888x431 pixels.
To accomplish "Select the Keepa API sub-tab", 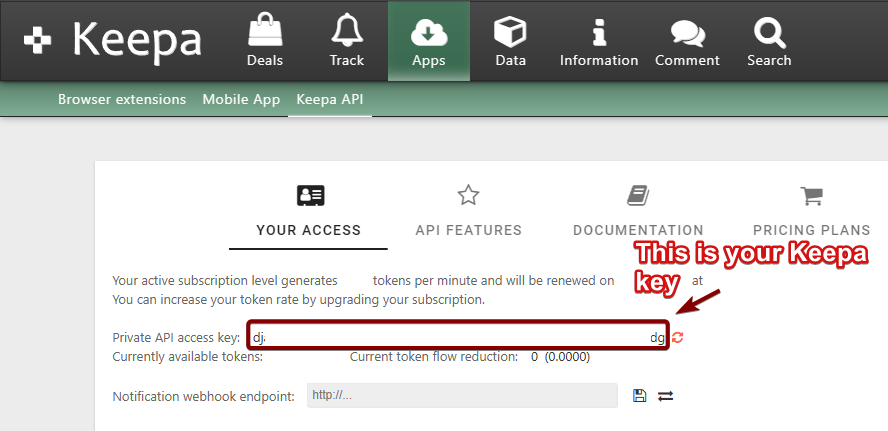I will [330, 99].
